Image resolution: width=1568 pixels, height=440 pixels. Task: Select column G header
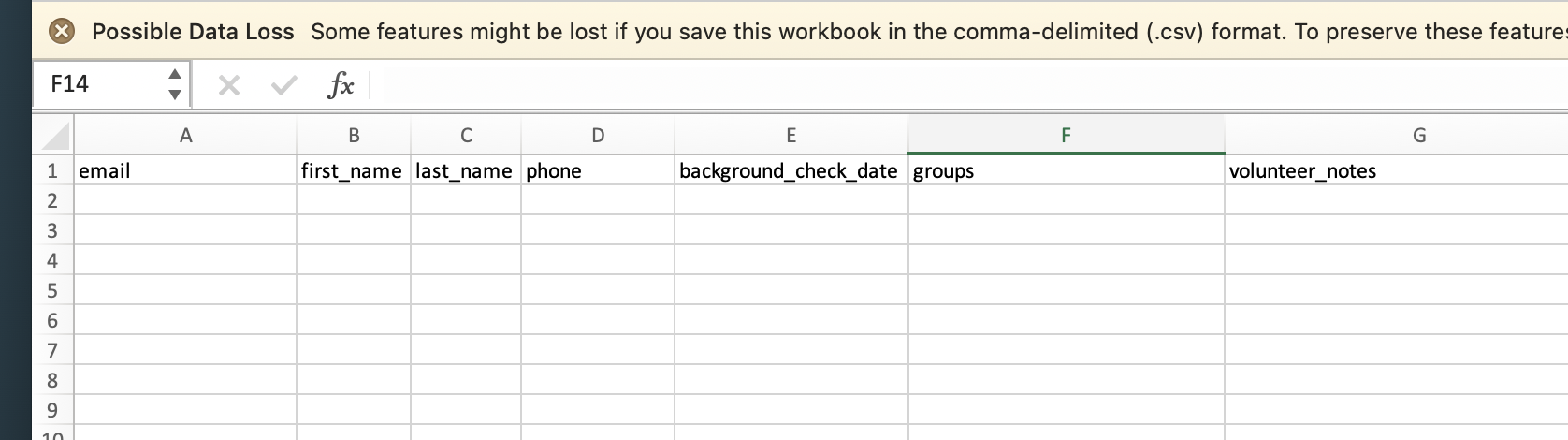click(1397, 136)
